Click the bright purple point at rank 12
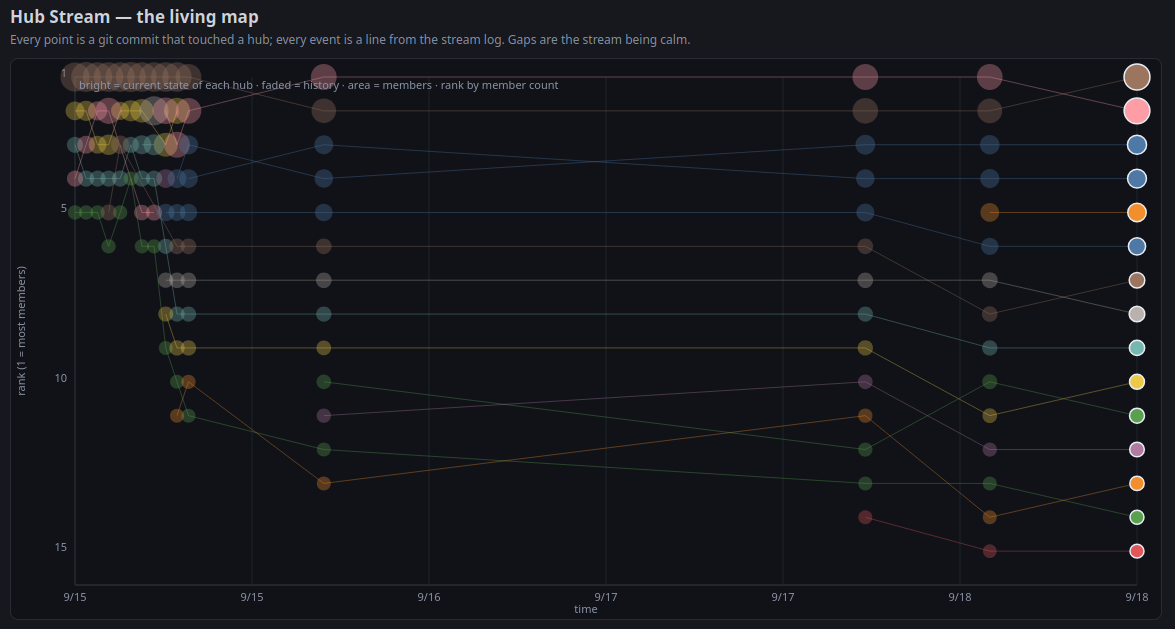Viewport: 1175px width, 629px height. tap(1137, 450)
